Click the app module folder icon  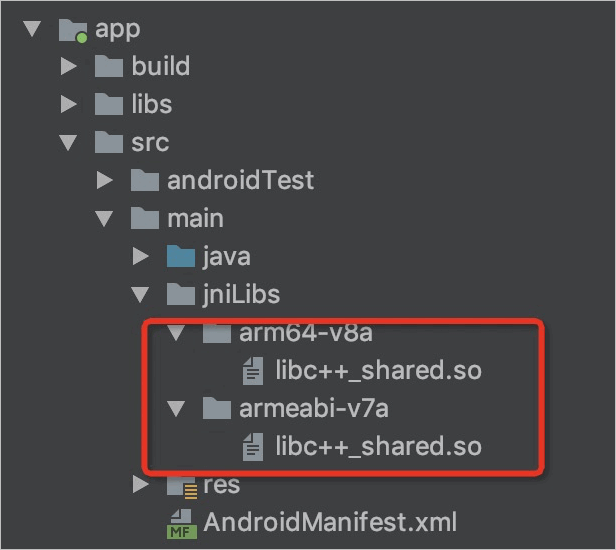coord(73,31)
